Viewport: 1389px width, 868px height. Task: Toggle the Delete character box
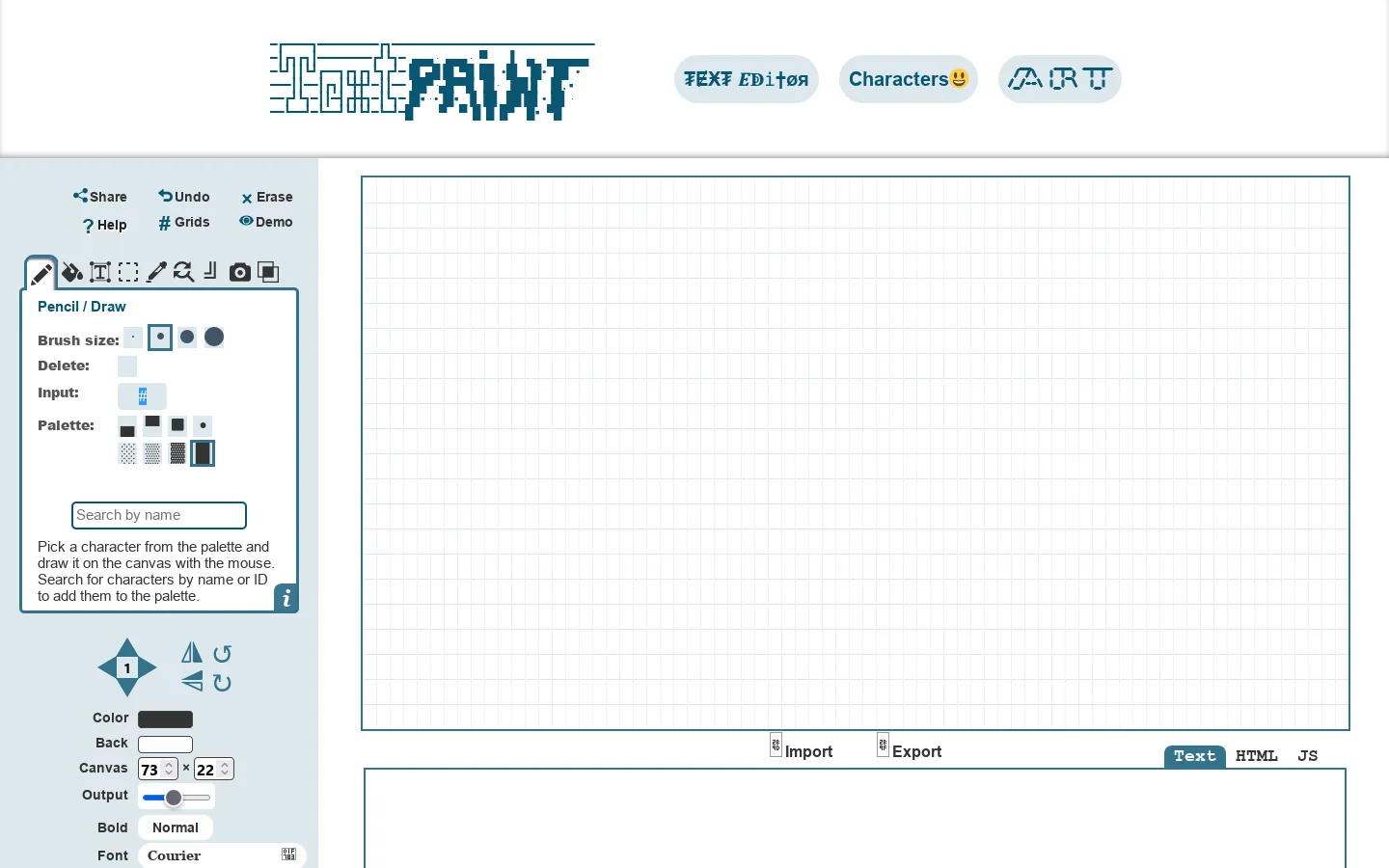click(127, 366)
